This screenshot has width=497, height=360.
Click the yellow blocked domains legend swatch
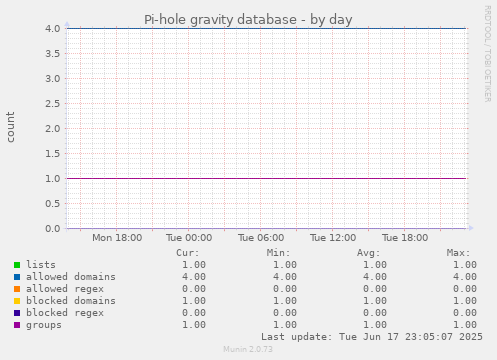click(x=17, y=301)
